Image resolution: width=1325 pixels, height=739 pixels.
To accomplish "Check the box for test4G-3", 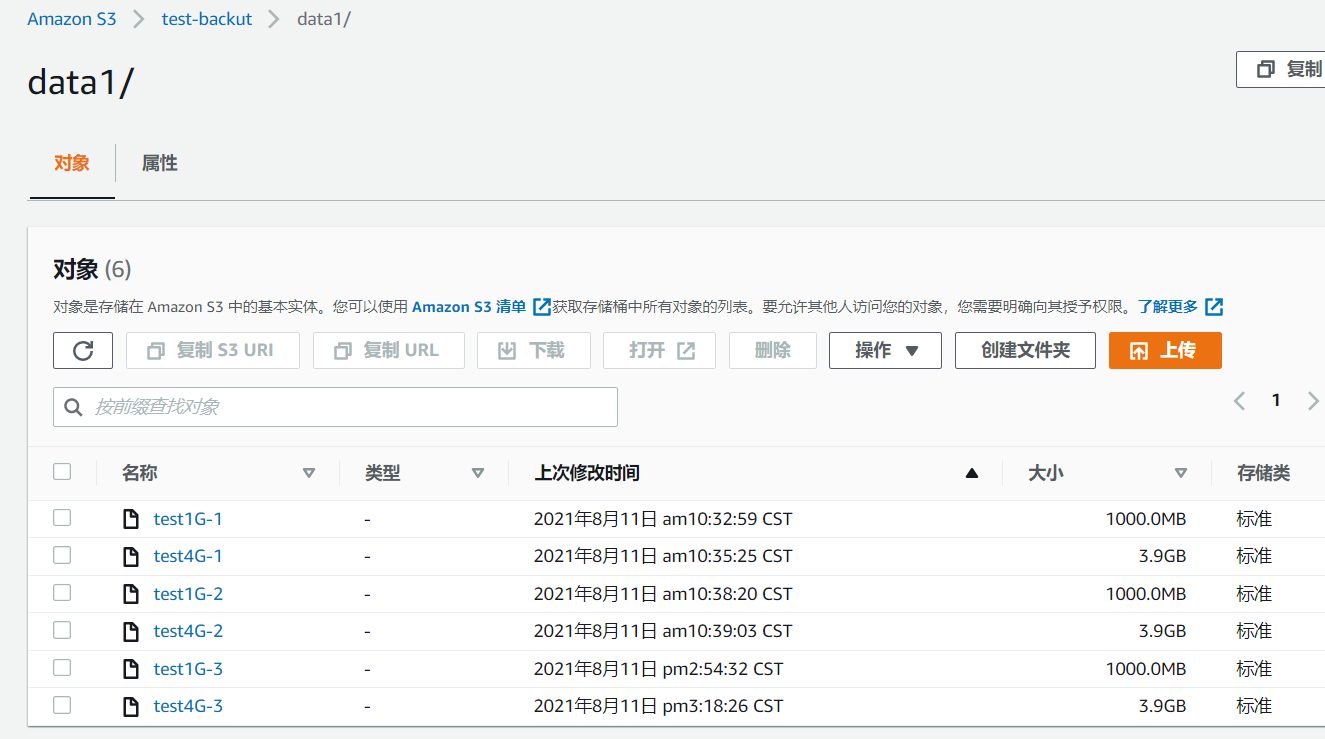I will tap(62, 704).
